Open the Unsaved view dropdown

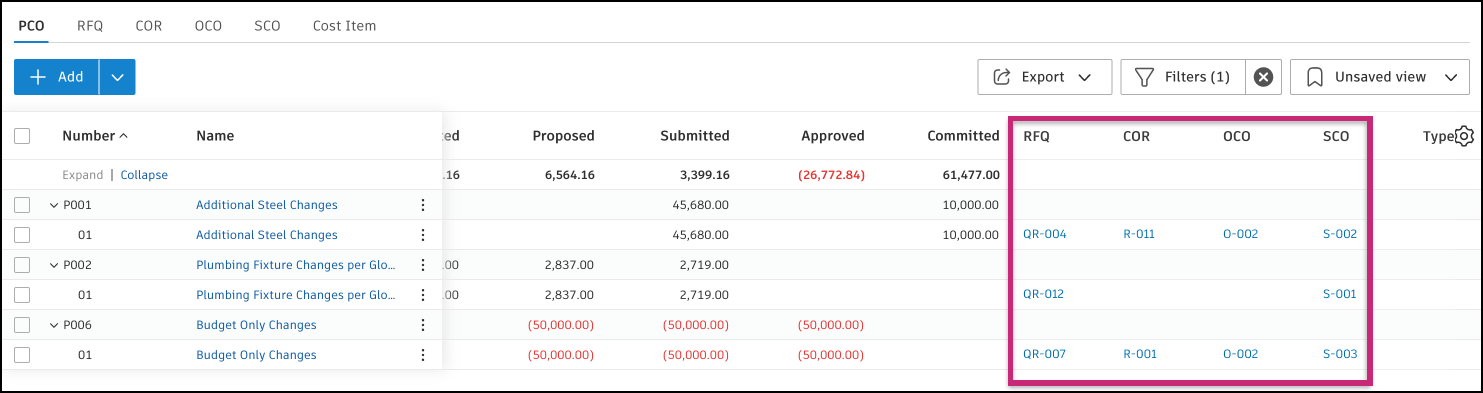(x=1379, y=77)
